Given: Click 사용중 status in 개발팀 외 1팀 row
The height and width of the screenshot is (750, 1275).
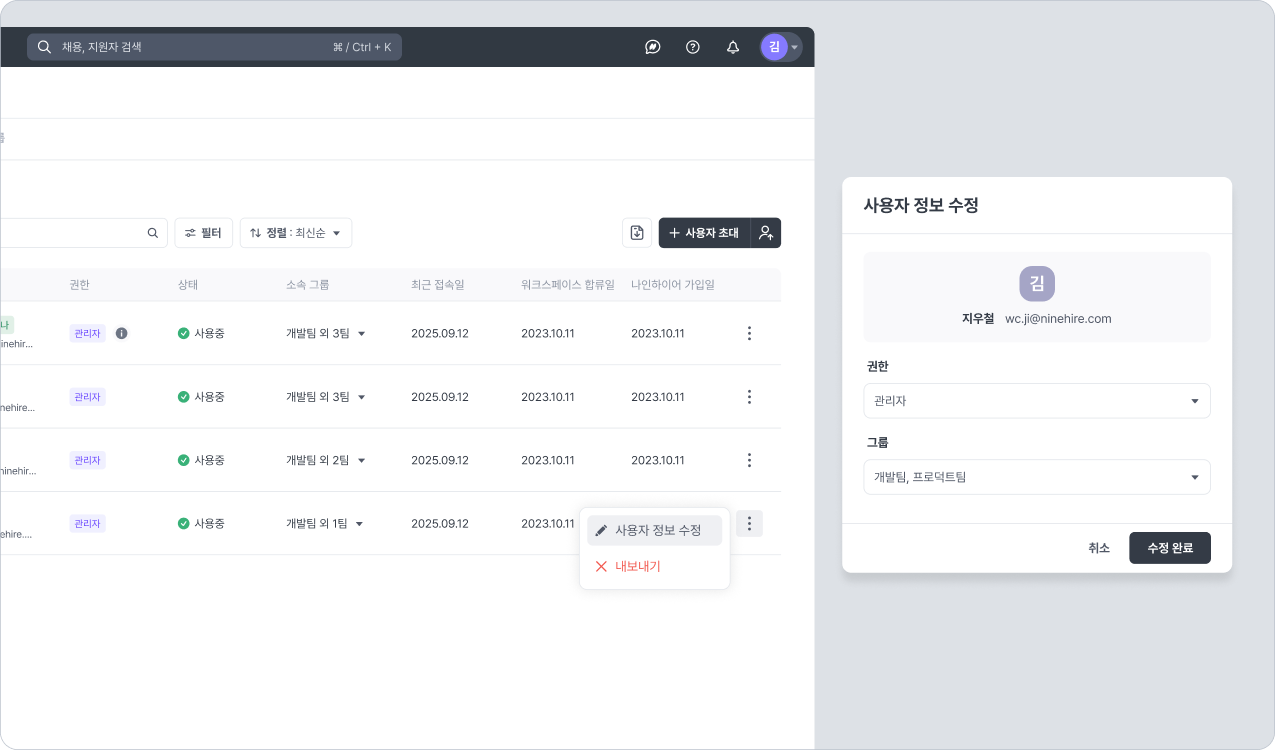Looking at the screenshot, I should pos(201,523).
